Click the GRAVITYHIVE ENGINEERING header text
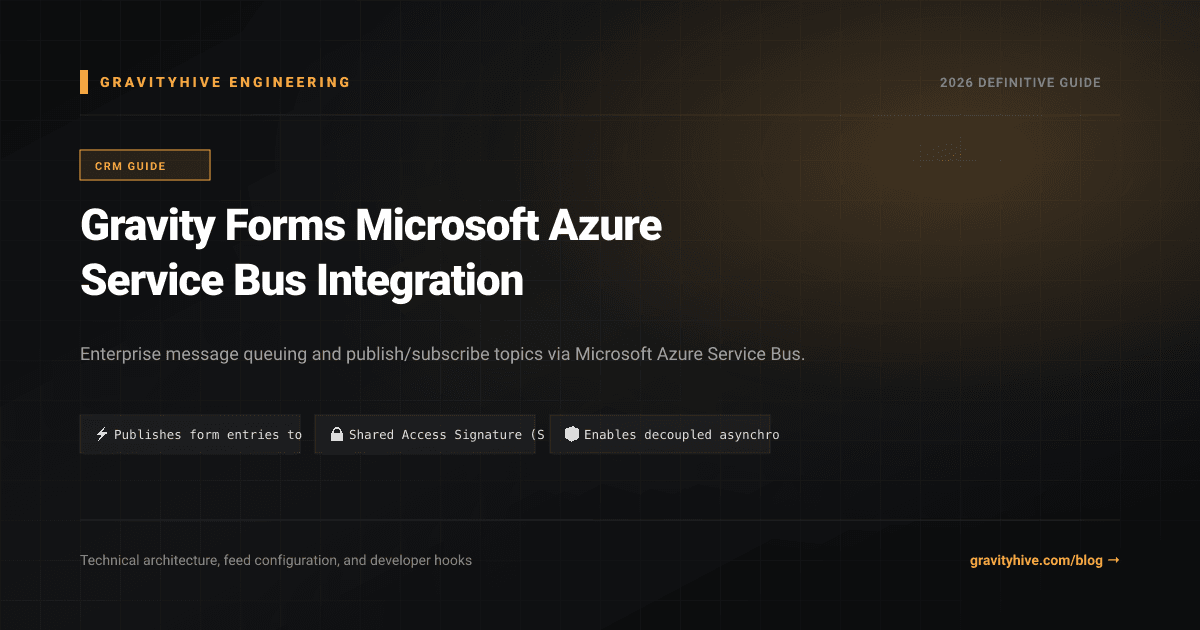 pos(225,82)
